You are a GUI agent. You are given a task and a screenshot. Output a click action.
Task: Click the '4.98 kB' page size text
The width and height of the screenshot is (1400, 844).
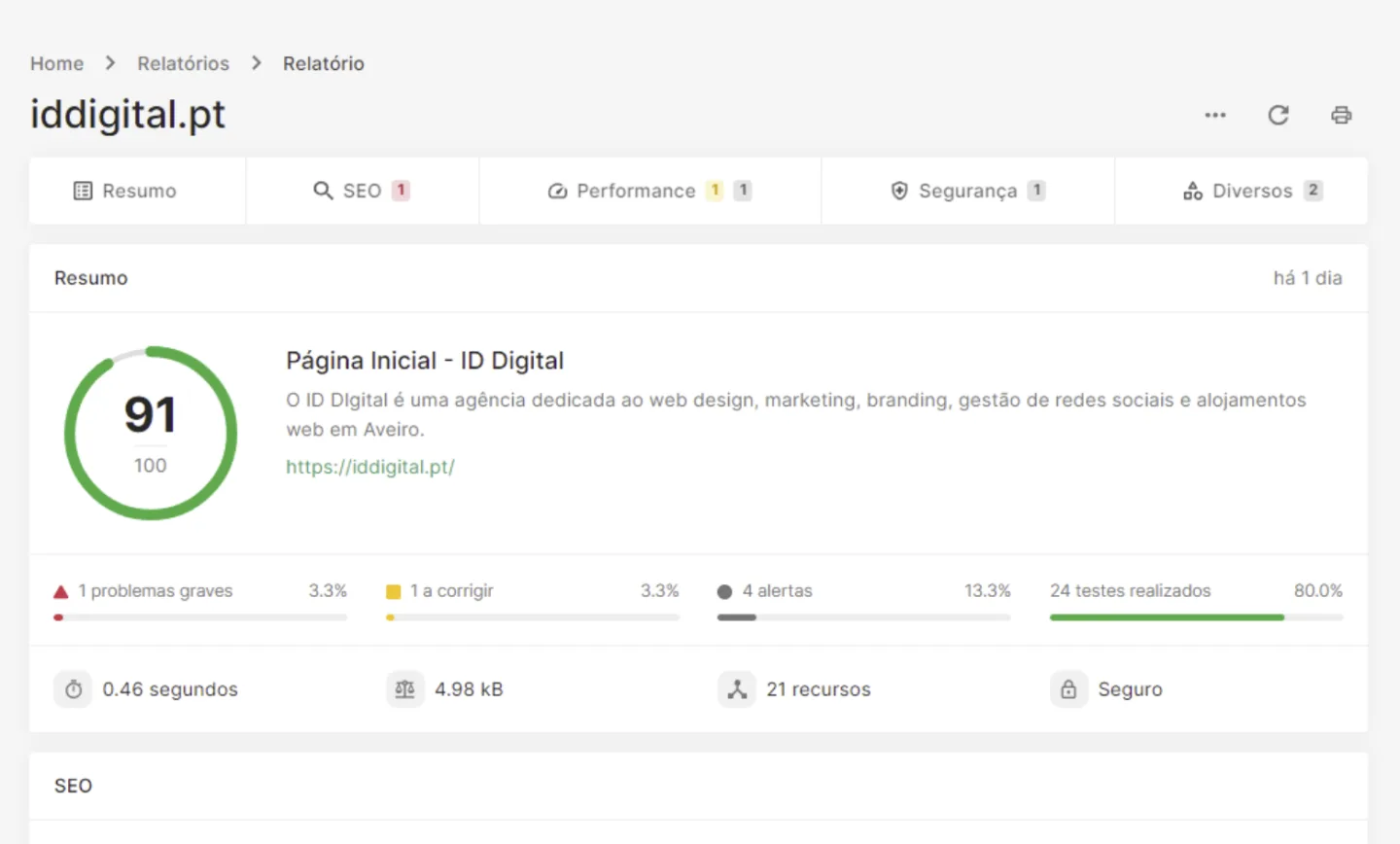[x=469, y=689]
